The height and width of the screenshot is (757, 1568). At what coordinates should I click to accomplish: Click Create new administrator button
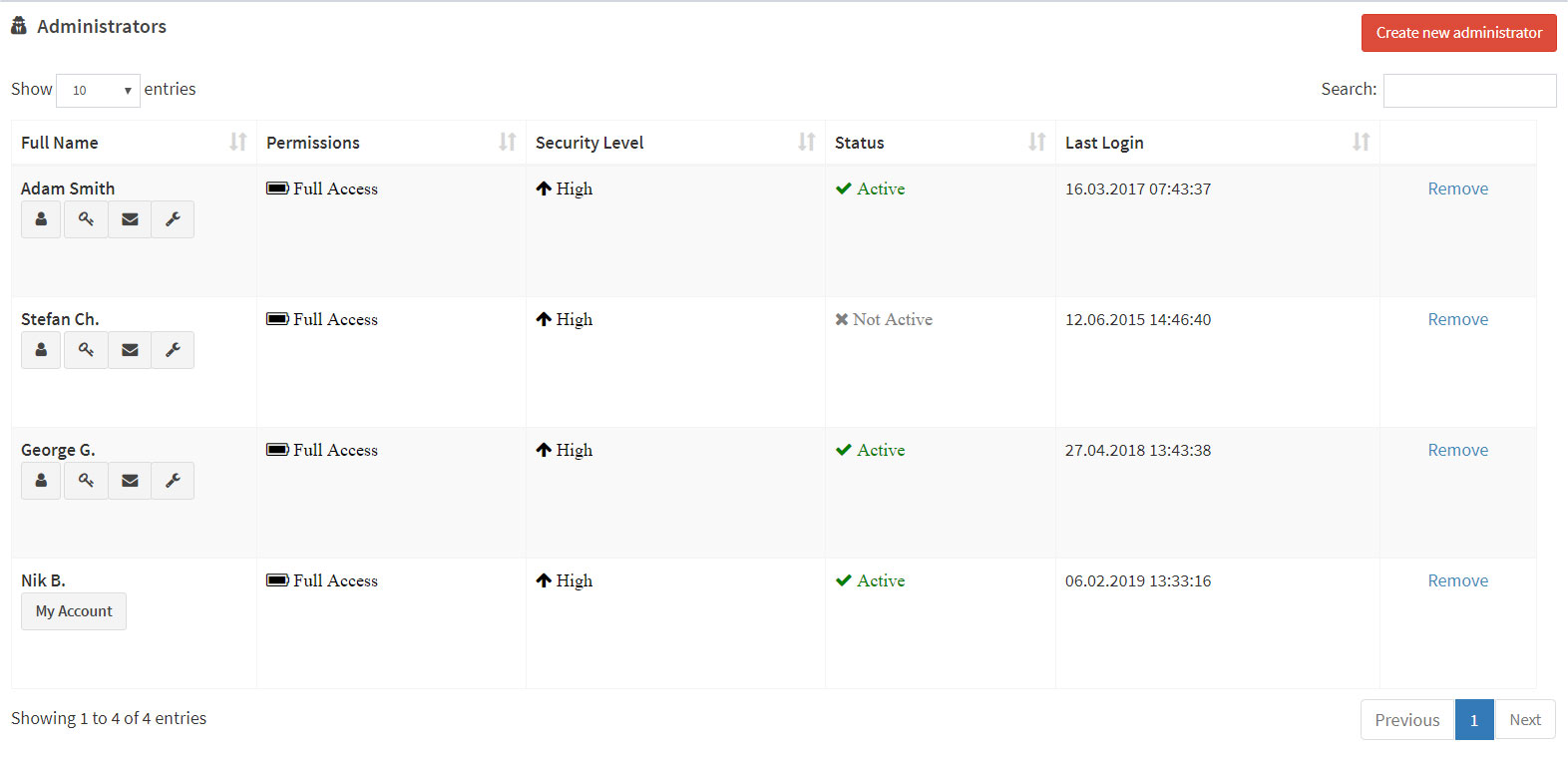[1458, 33]
